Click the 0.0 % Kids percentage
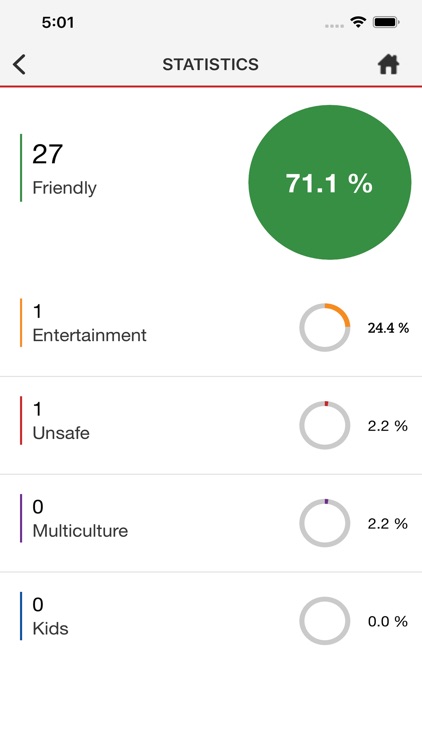This screenshot has height=750, width=422. (388, 621)
